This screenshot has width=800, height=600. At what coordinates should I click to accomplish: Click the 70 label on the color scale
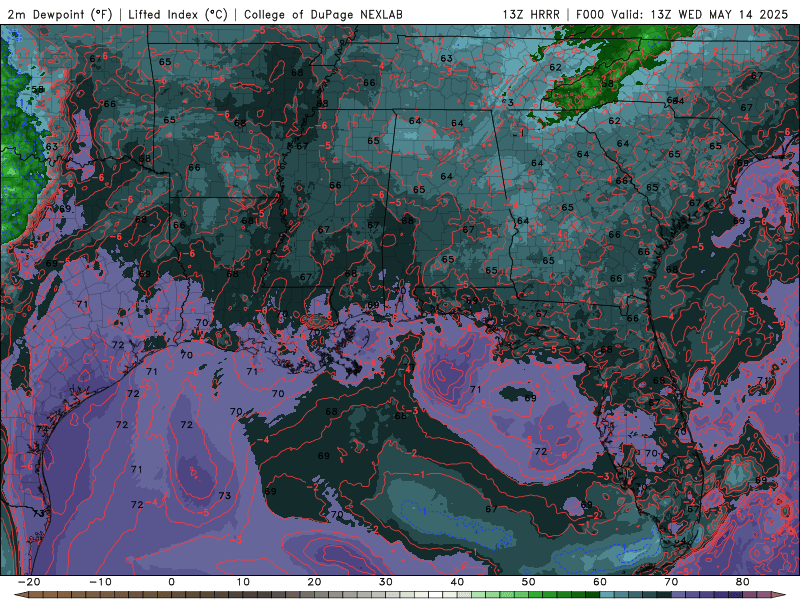(x=671, y=582)
